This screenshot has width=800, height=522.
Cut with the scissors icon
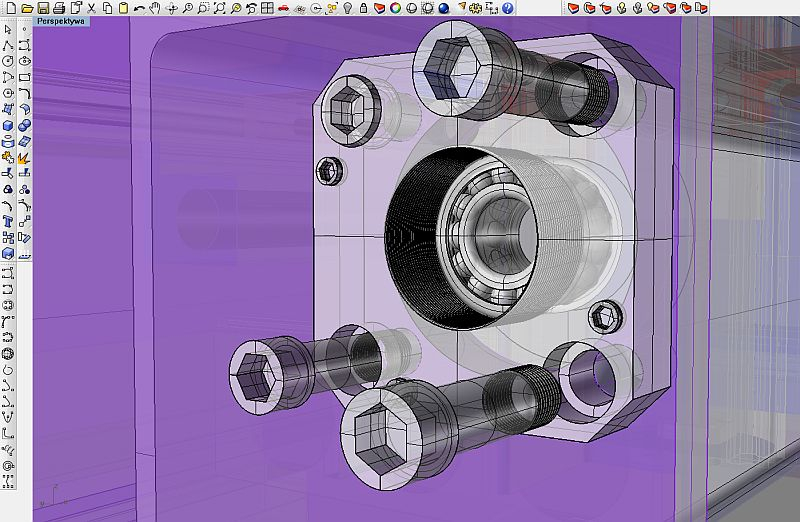pyautogui.click(x=91, y=8)
